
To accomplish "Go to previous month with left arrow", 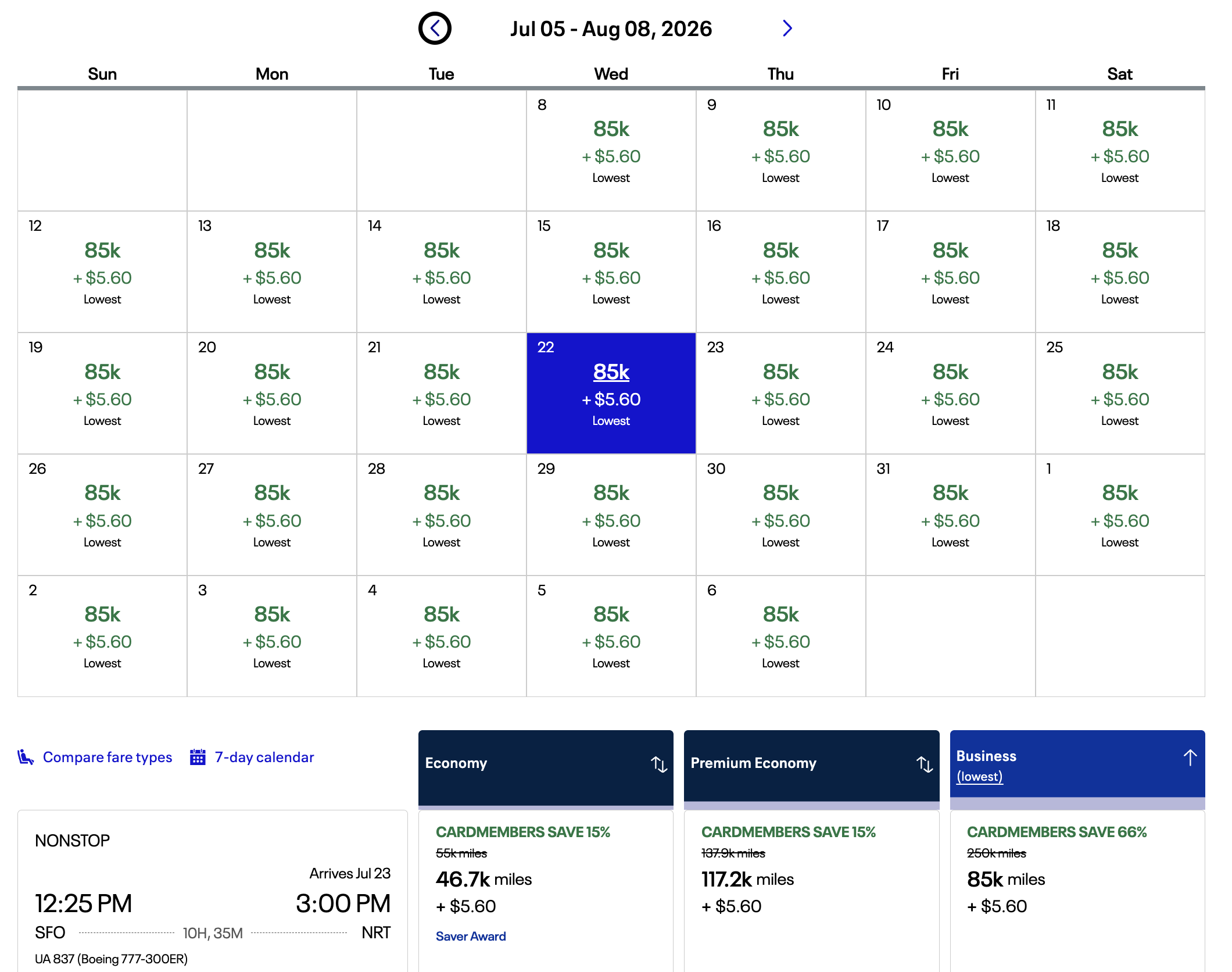I will pos(435,28).
